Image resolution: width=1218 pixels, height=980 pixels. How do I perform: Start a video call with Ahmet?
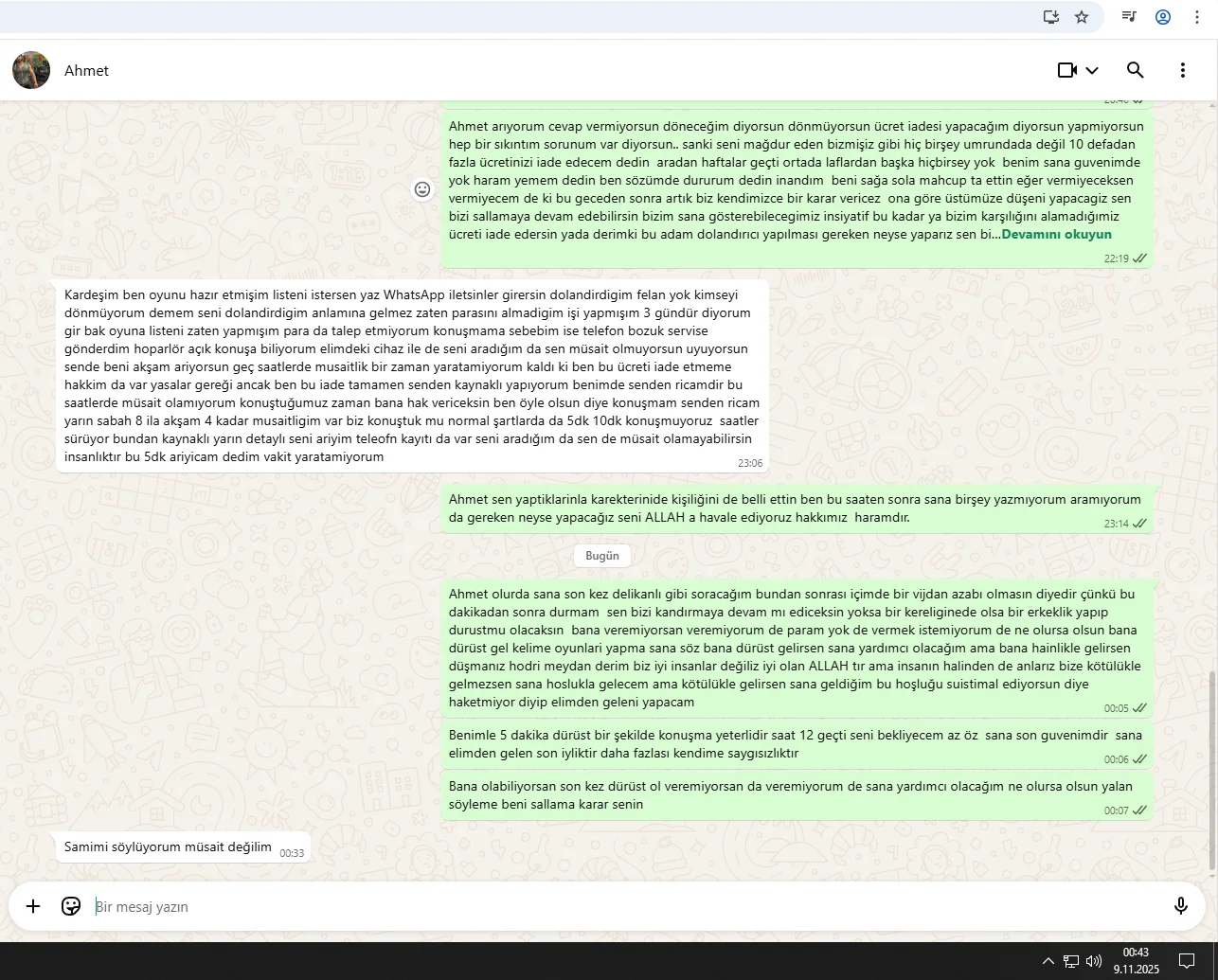coord(1067,70)
